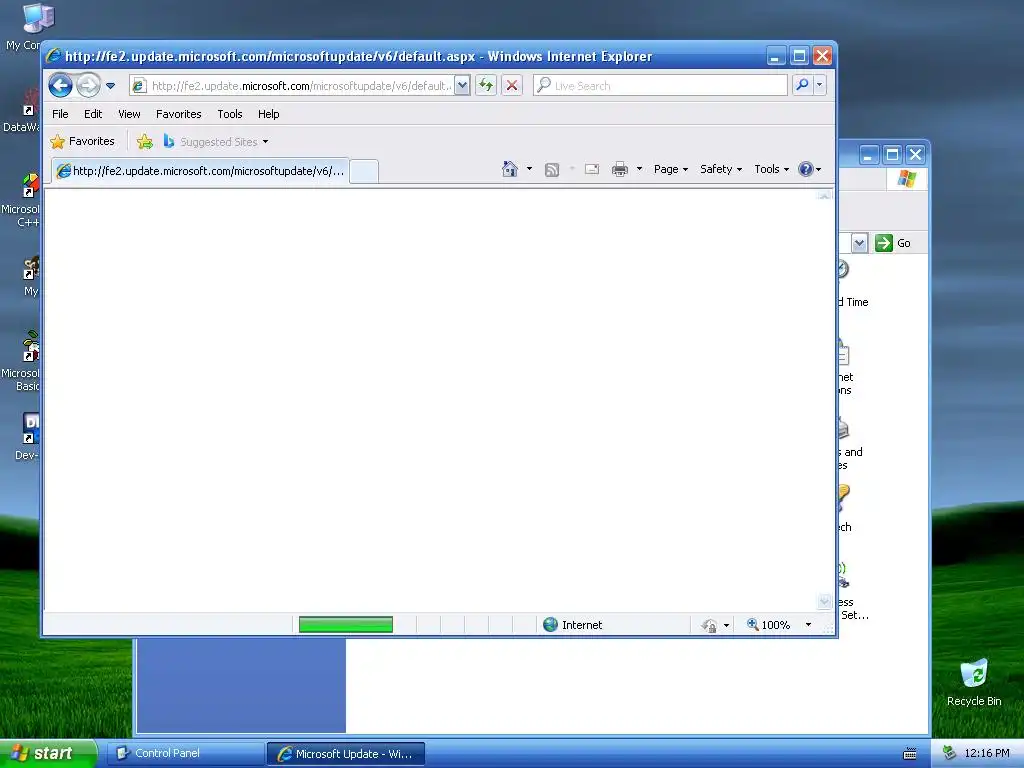
Task: Click the page scrollbar up arrow
Action: [824, 195]
